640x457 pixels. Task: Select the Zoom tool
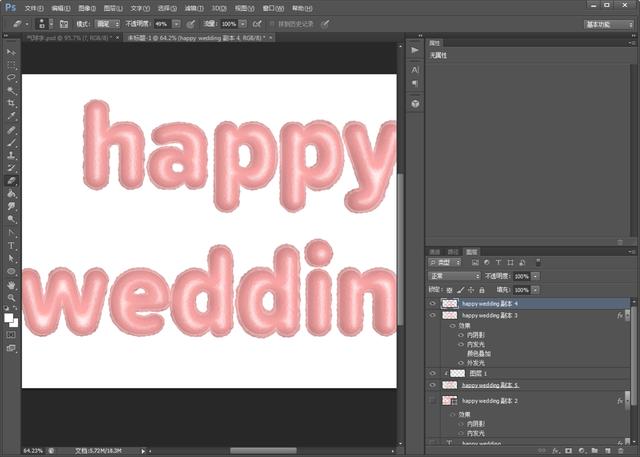11,297
